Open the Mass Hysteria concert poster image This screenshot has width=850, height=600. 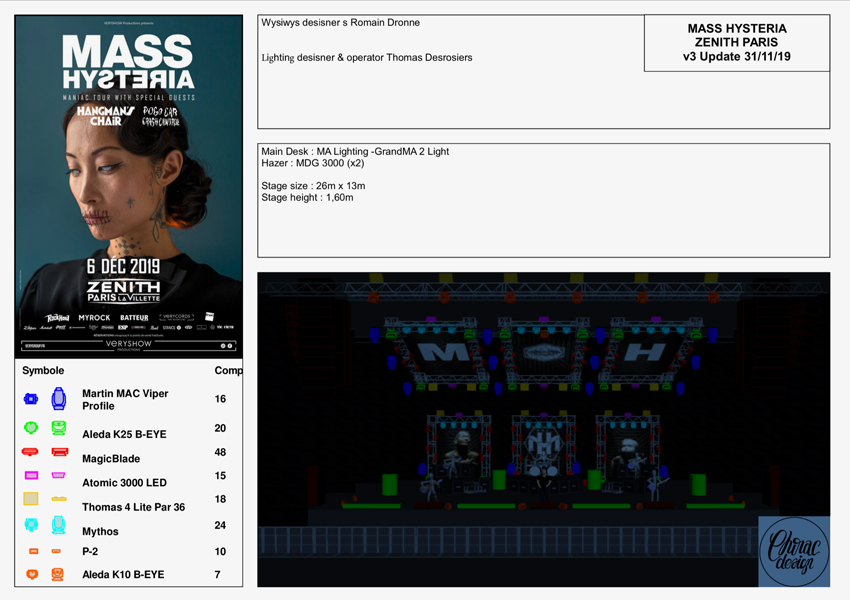click(x=128, y=186)
